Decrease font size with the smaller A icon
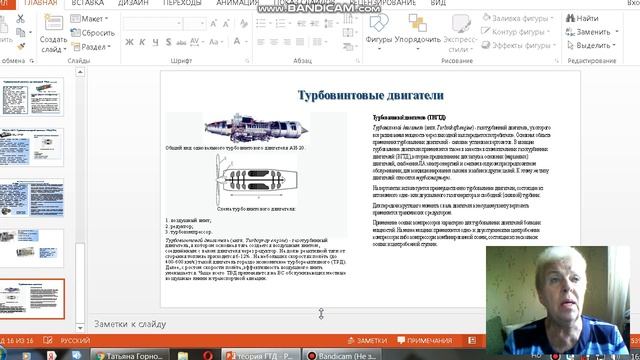Image resolution: width=640 pixels, height=360 pixels. coord(226,24)
